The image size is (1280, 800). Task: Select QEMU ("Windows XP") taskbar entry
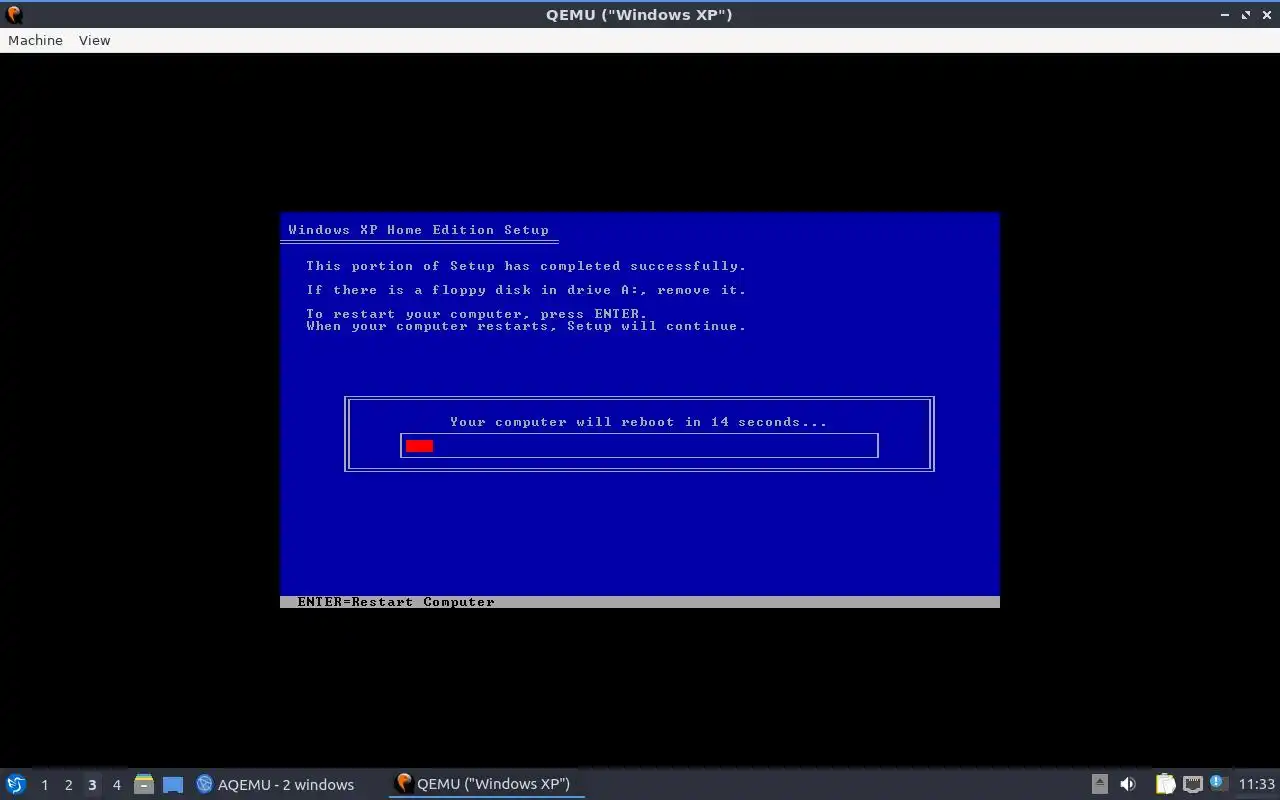(485, 784)
